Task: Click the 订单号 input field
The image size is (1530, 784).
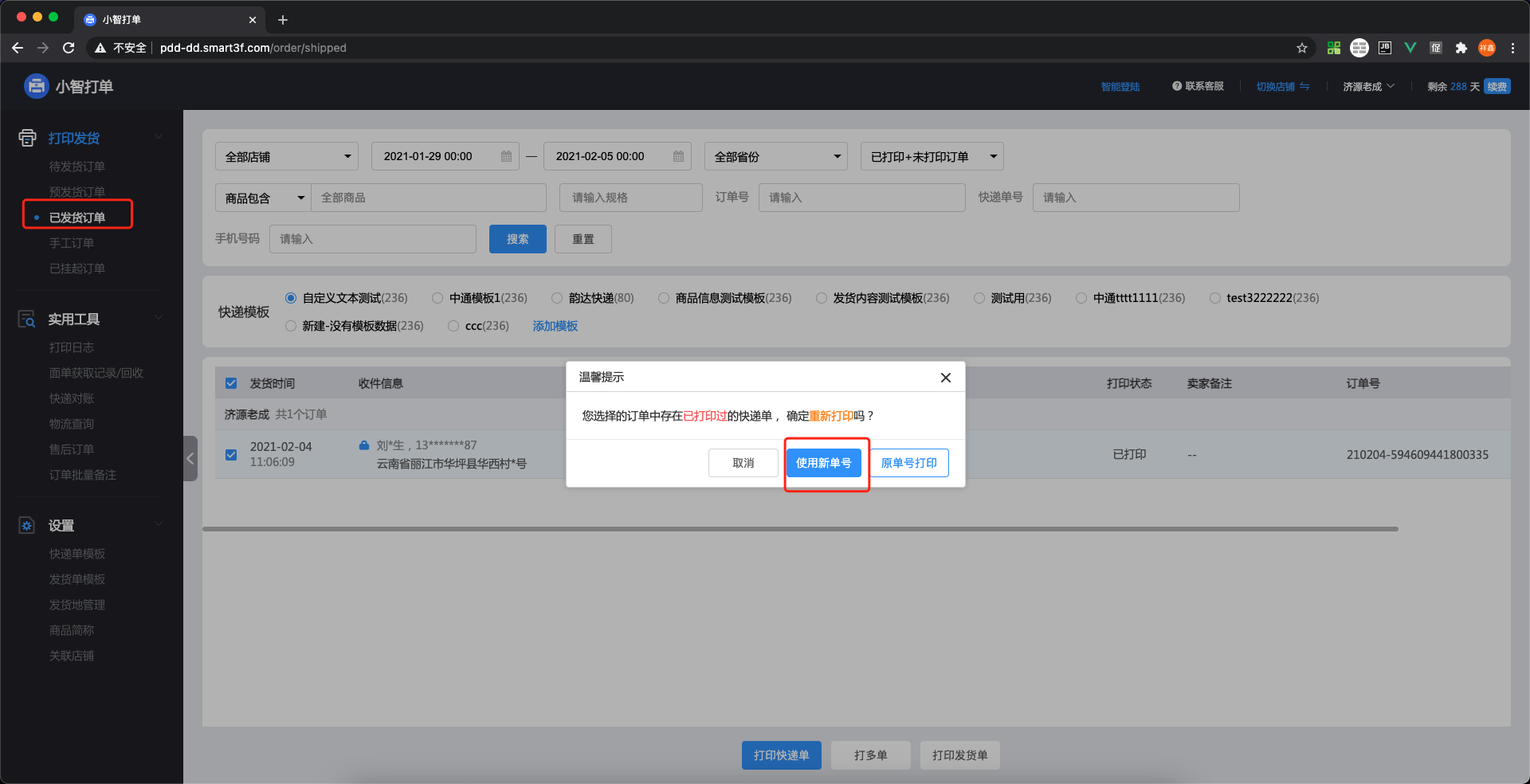Action: click(862, 198)
